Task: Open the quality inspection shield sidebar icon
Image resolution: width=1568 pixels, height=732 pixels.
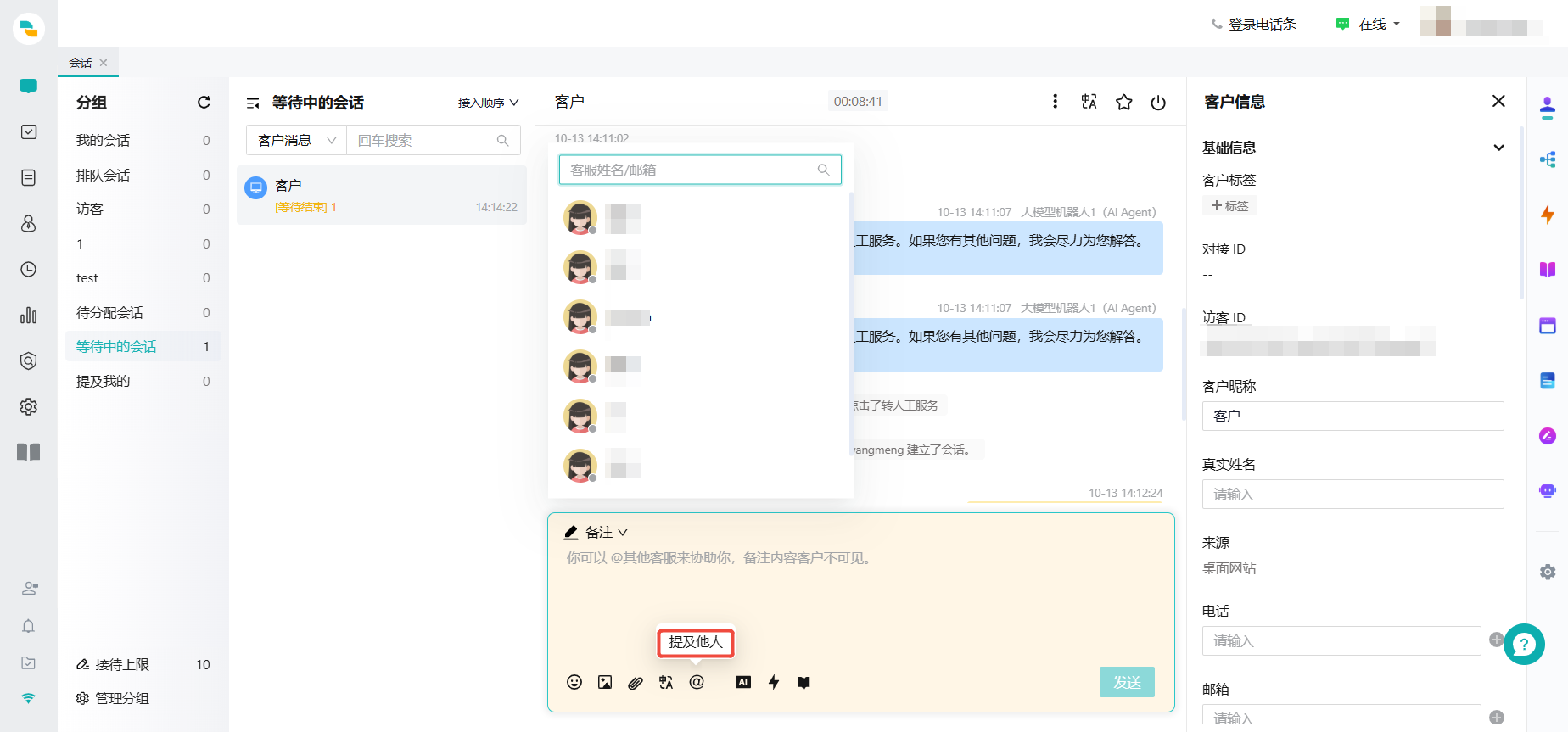Action: pyautogui.click(x=28, y=360)
